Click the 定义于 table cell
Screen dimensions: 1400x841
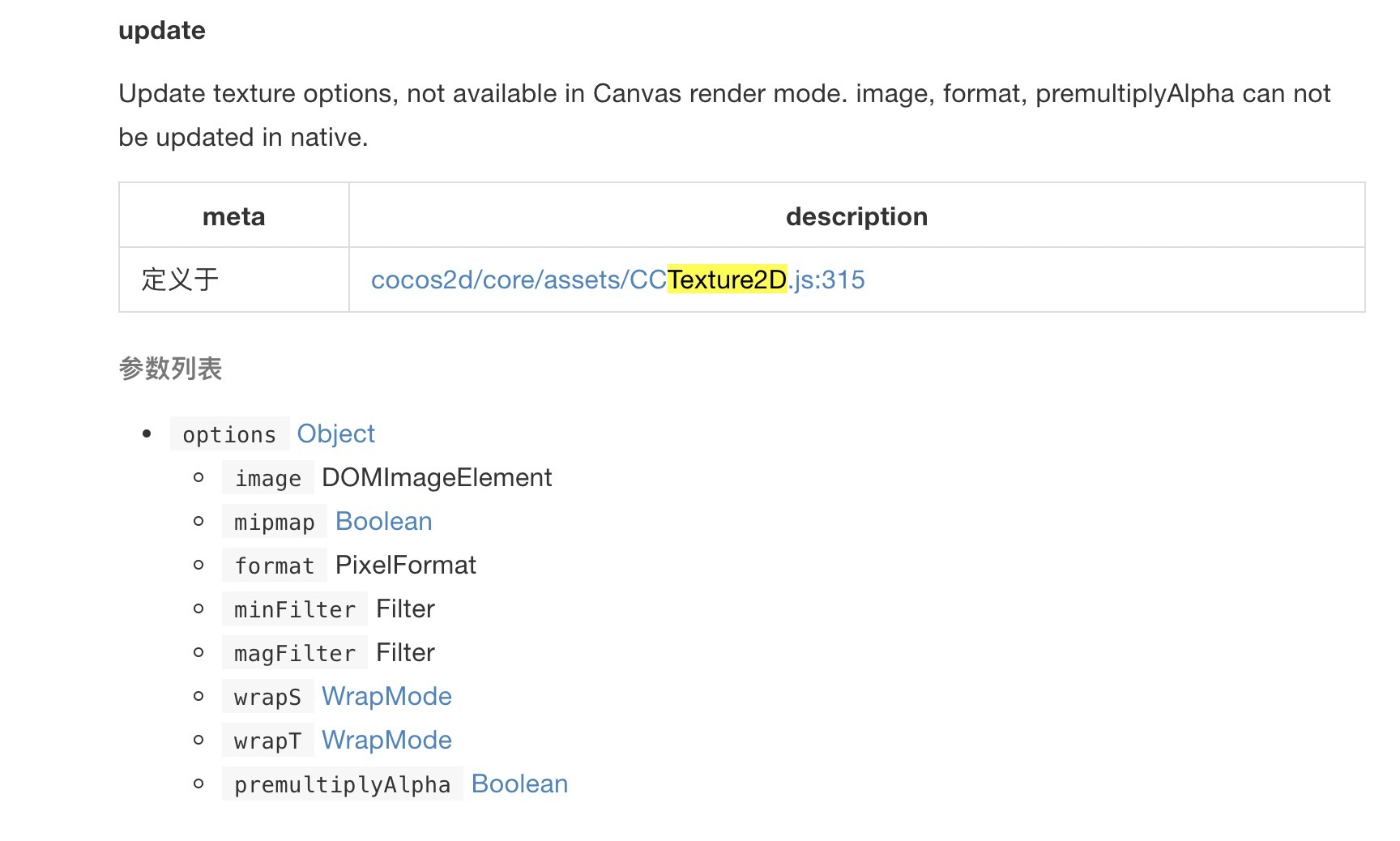coord(180,280)
